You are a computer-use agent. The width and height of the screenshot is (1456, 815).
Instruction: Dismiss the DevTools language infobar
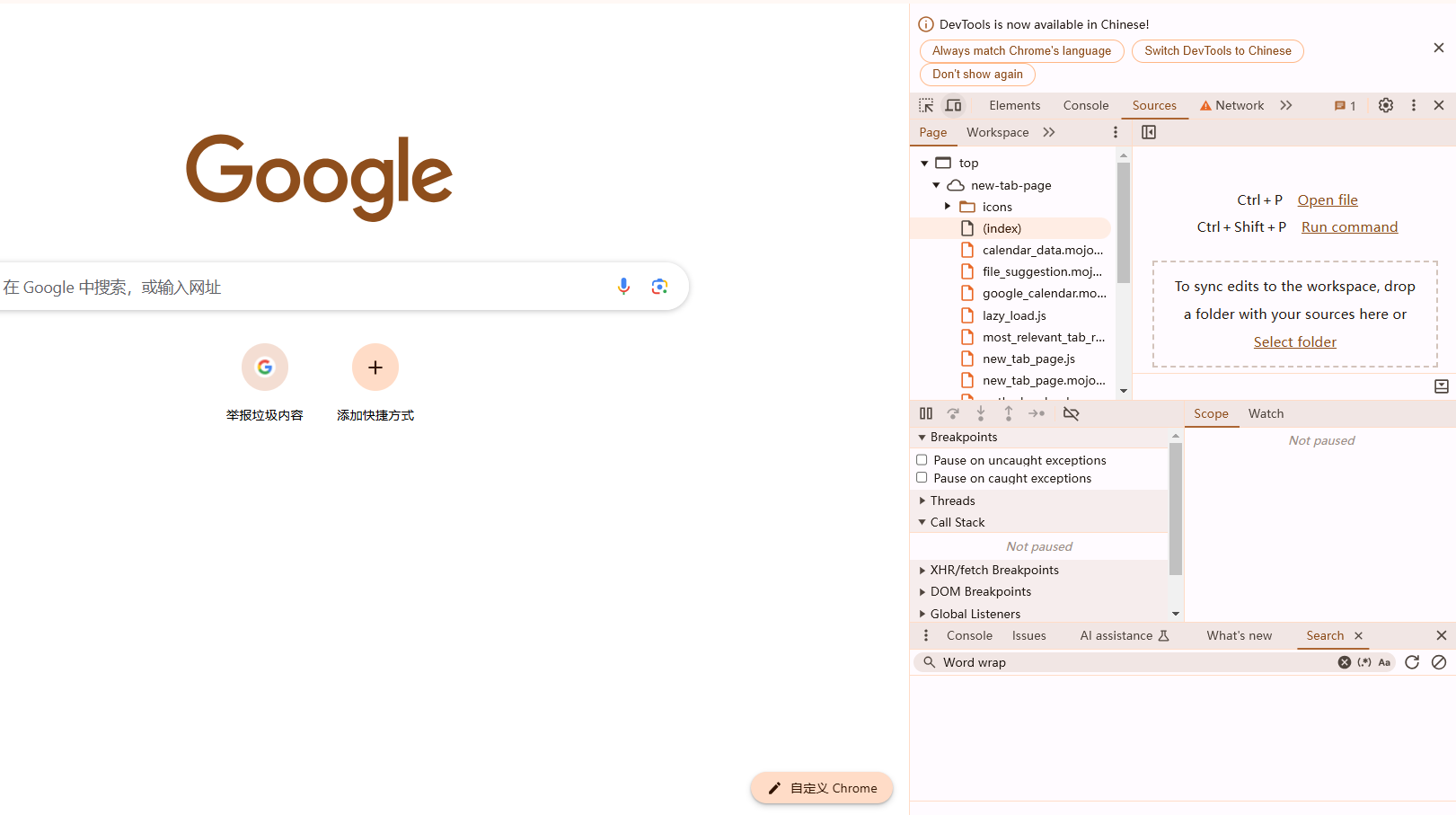pos(1439,48)
